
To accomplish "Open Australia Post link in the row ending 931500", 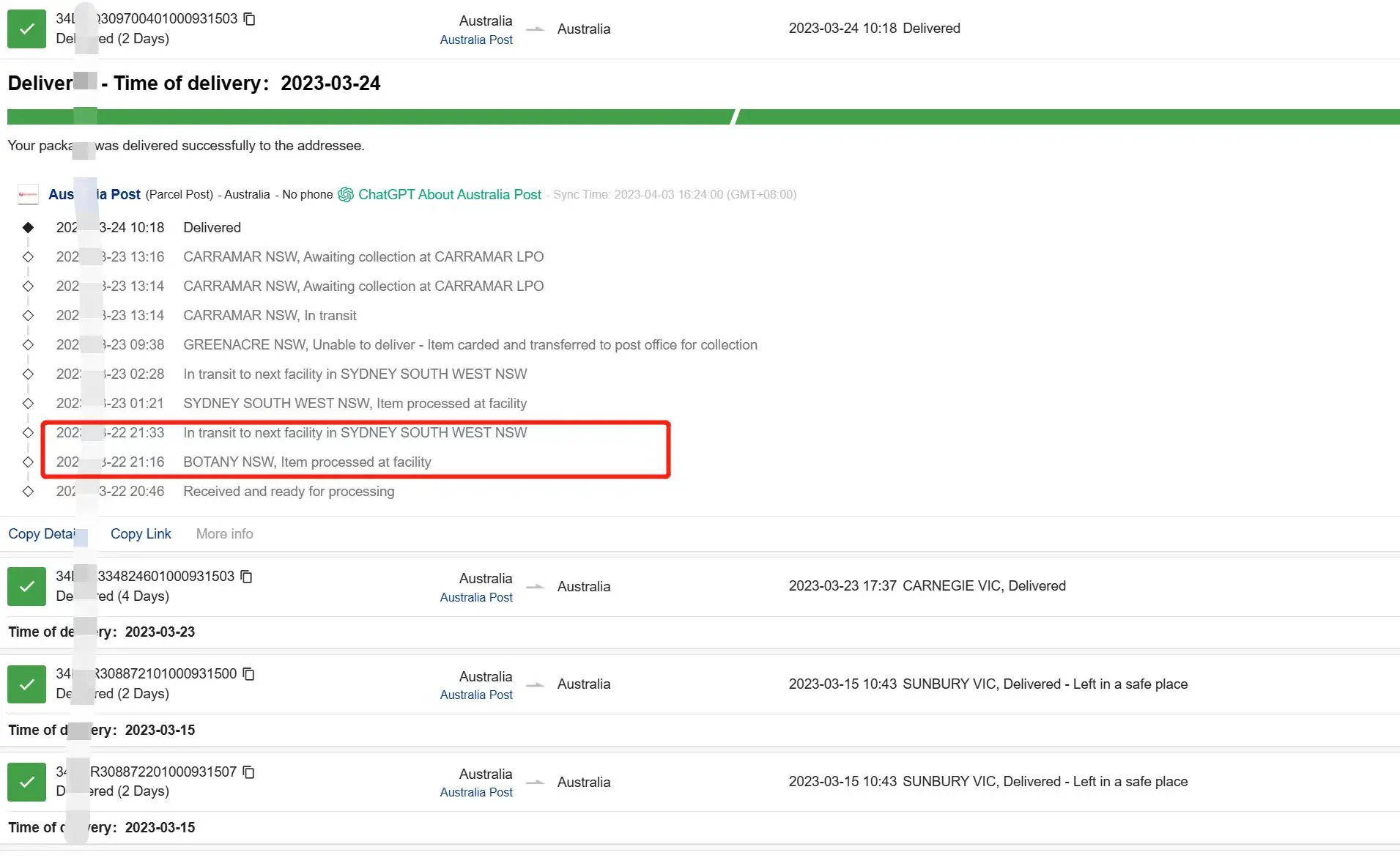I will click(x=476, y=695).
